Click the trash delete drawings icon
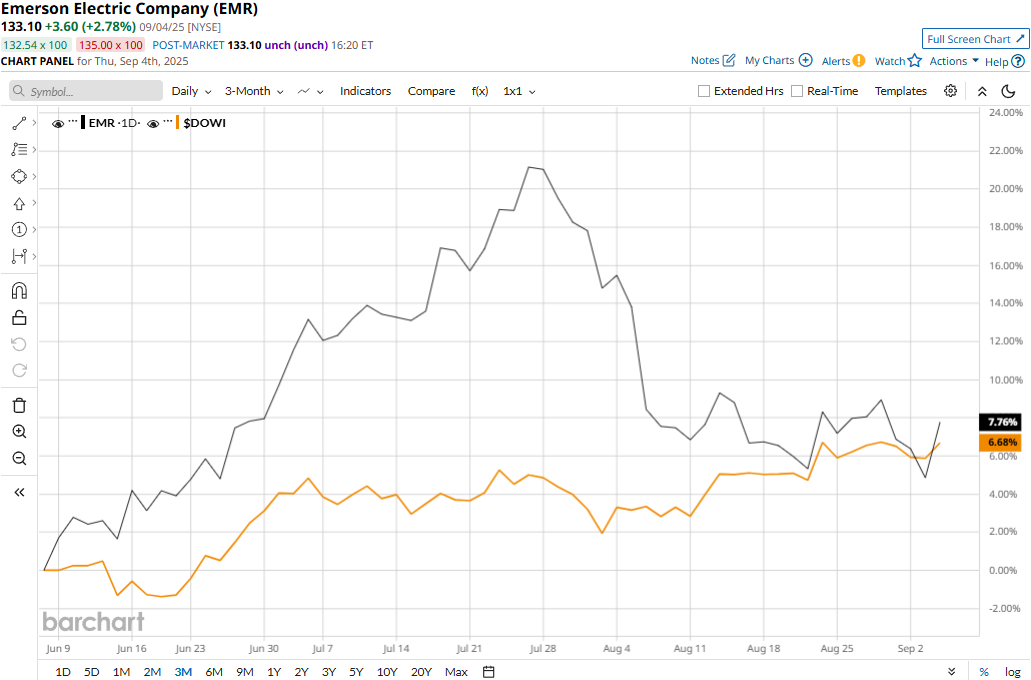 coord(19,405)
